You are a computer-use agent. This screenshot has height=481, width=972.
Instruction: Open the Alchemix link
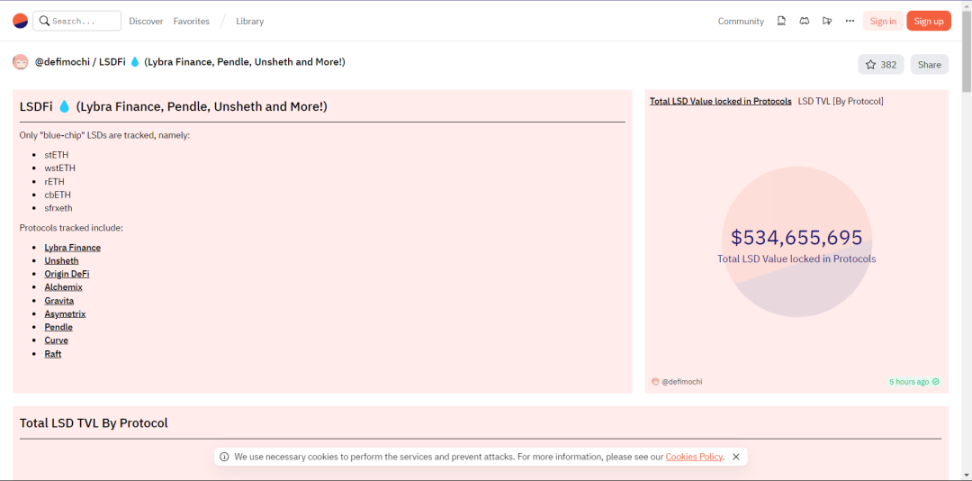(x=63, y=288)
